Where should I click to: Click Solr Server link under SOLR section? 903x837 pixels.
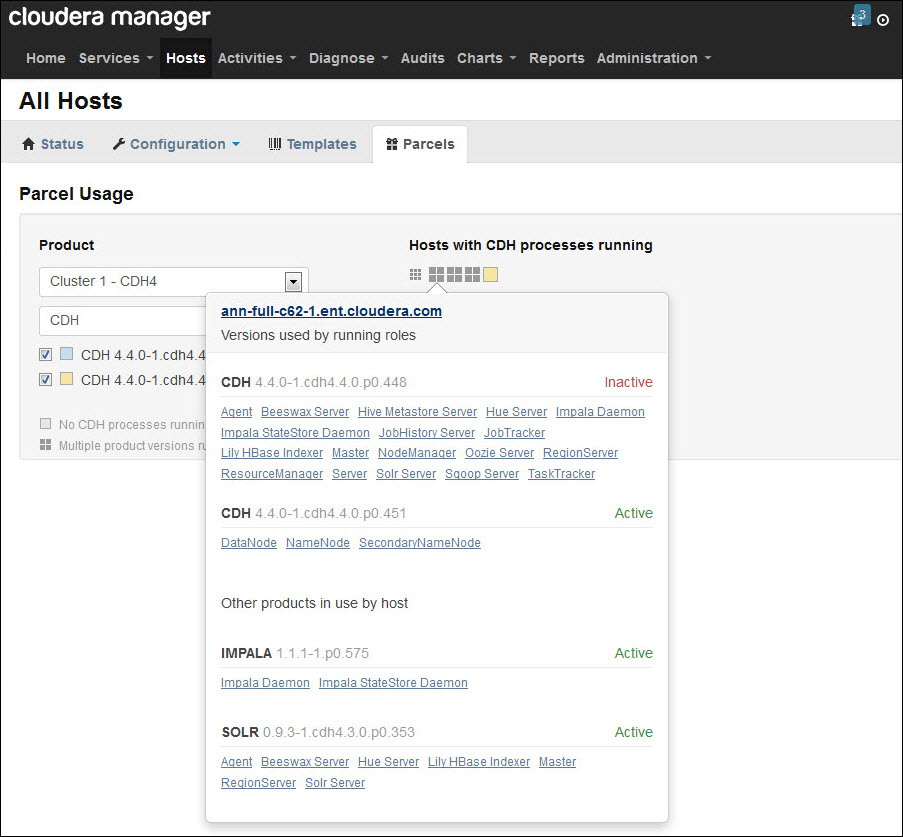[x=335, y=783]
